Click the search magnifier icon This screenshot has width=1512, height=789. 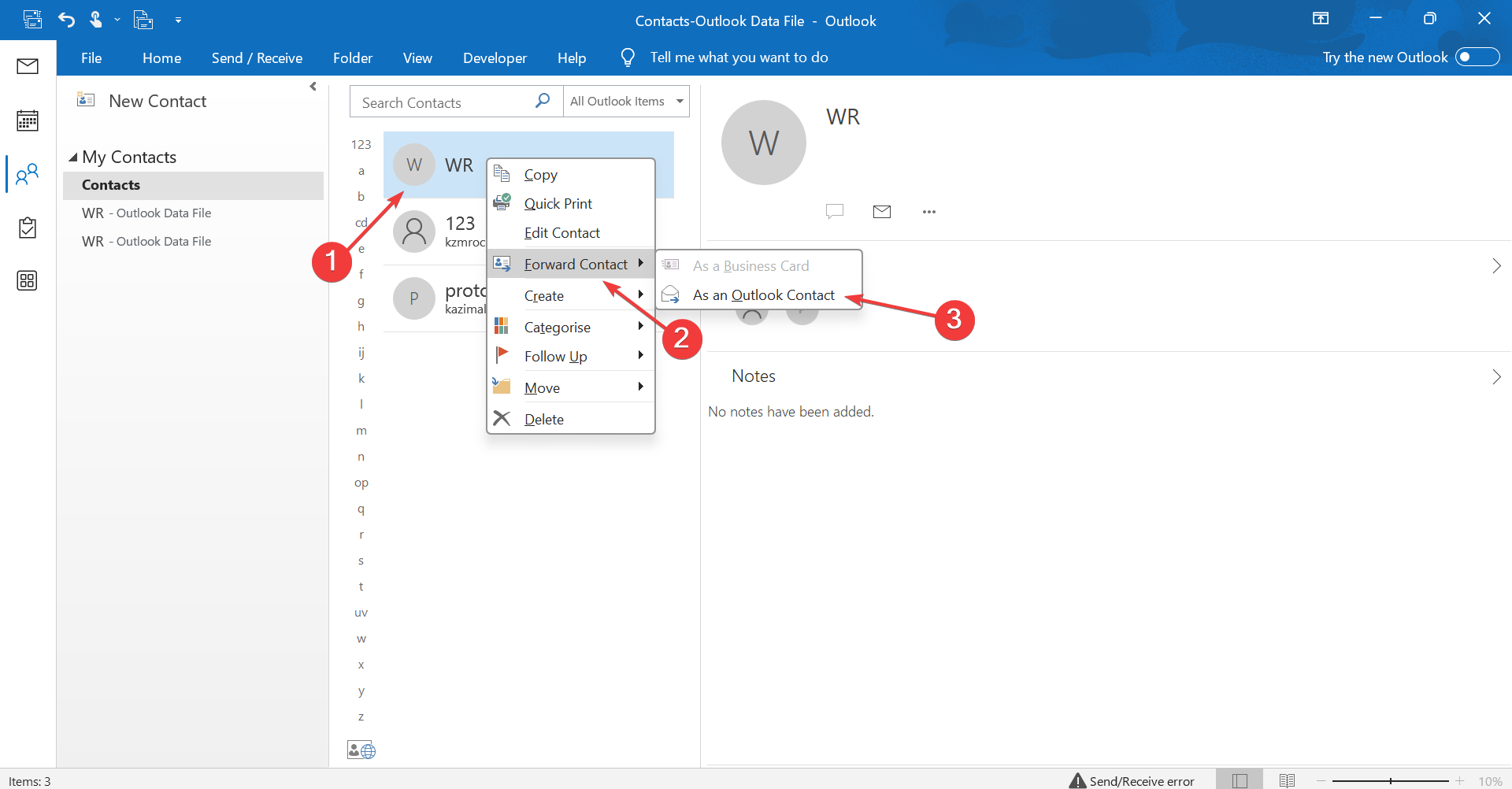543,101
